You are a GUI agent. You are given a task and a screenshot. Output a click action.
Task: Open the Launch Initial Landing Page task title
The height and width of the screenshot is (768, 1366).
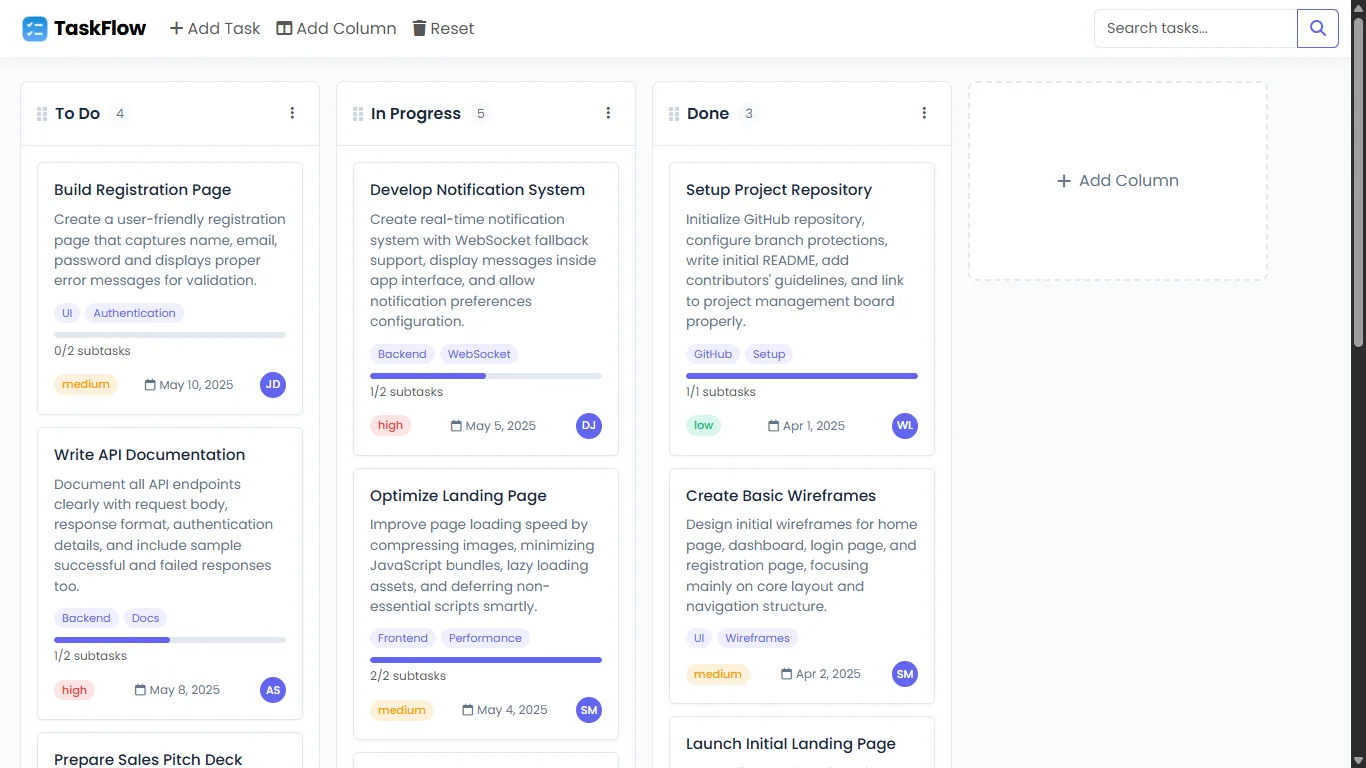pyautogui.click(x=791, y=744)
